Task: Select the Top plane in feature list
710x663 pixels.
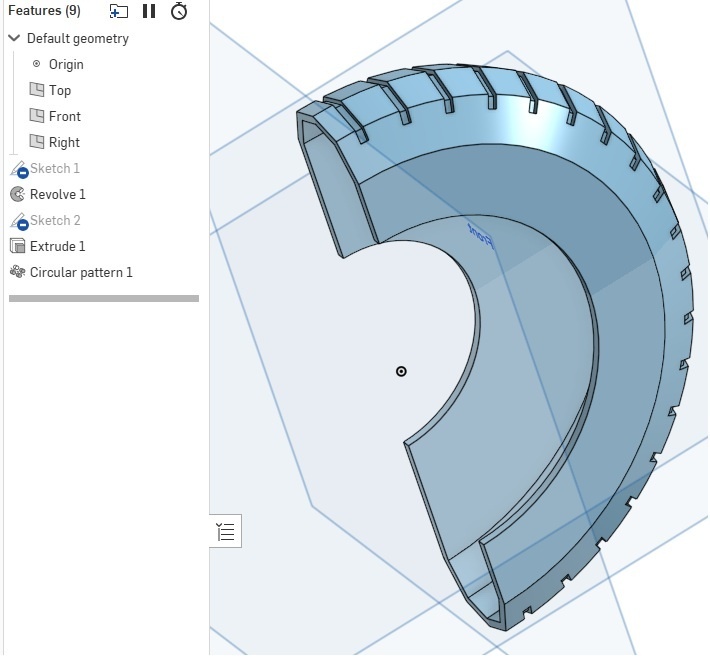Action: pyautogui.click(x=60, y=90)
